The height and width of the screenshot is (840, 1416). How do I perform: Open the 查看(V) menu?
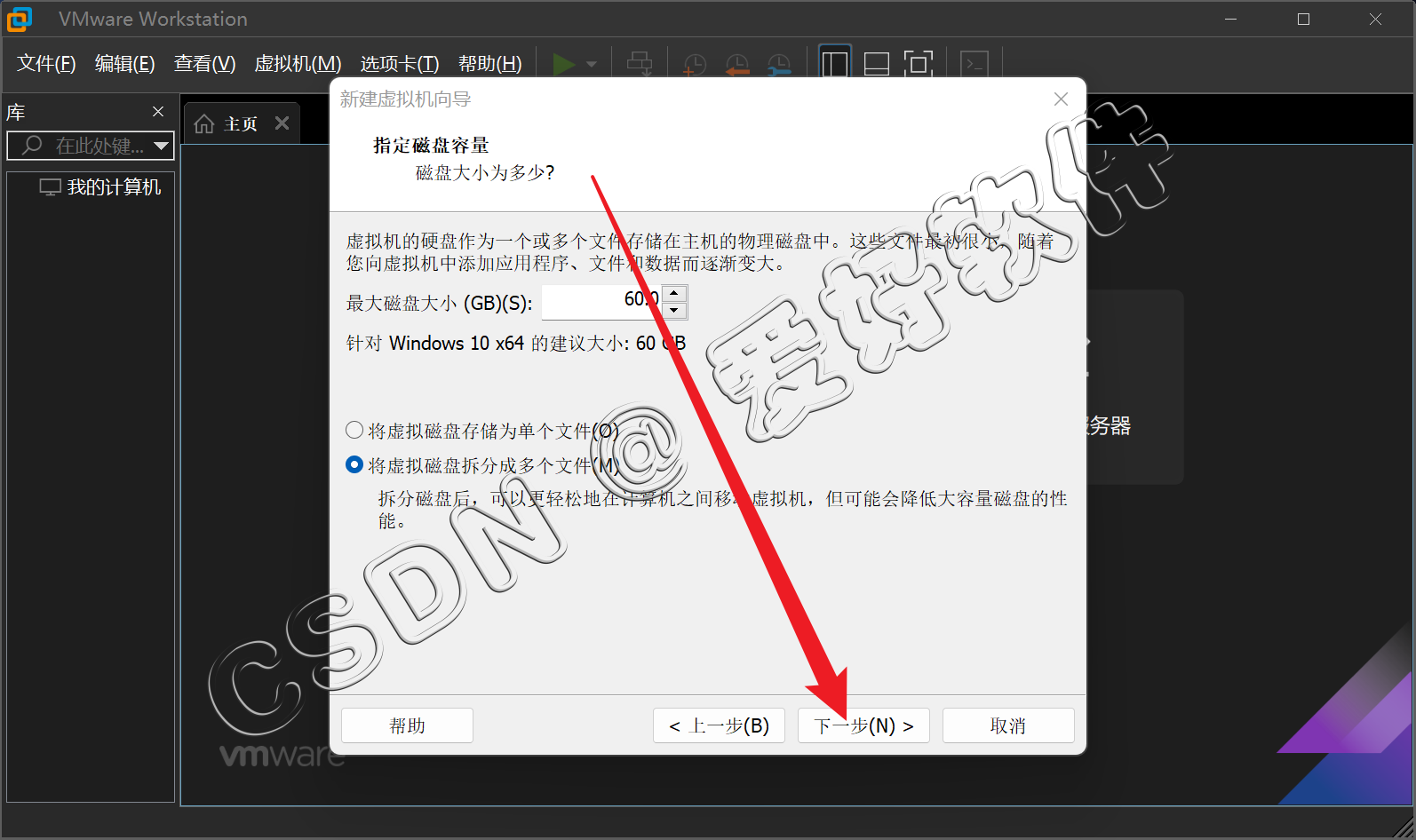pyautogui.click(x=204, y=64)
